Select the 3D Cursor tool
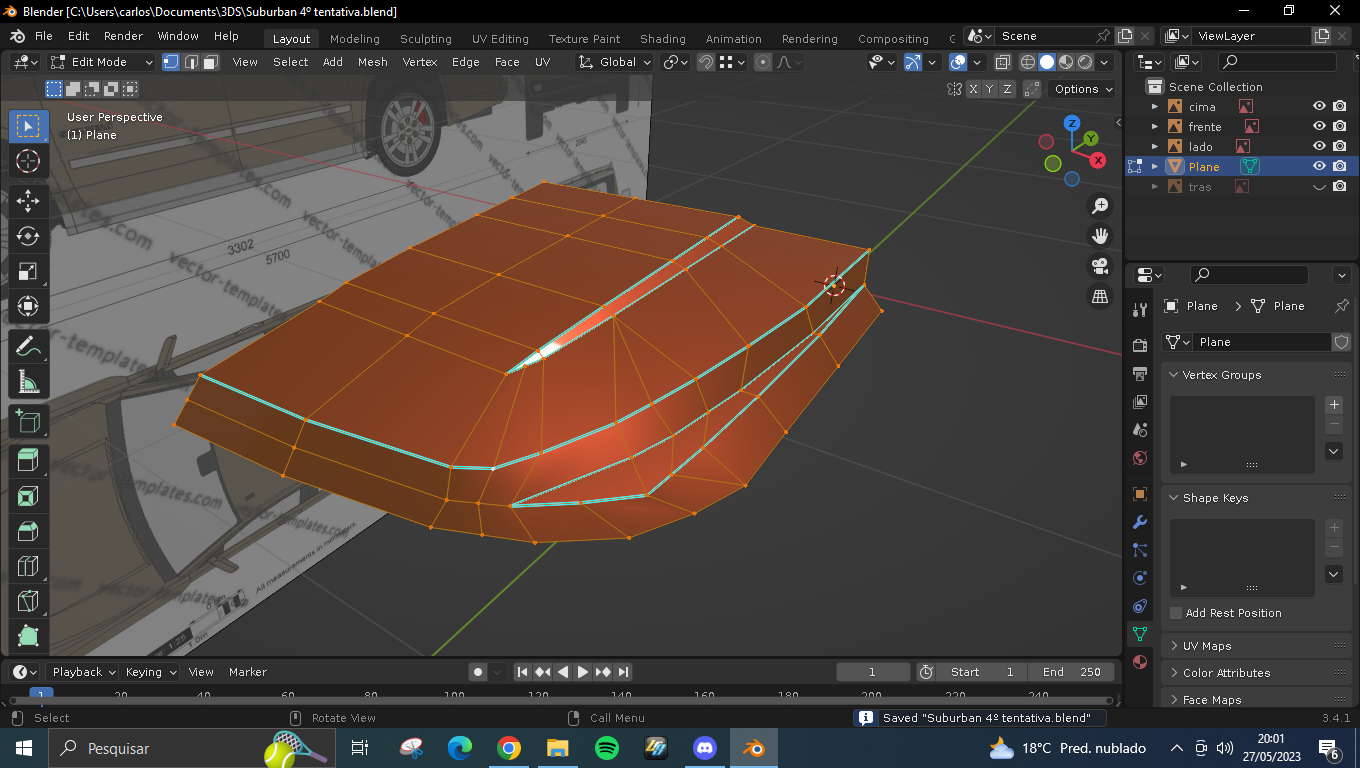This screenshot has height=768, width=1360. click(28, 161)
